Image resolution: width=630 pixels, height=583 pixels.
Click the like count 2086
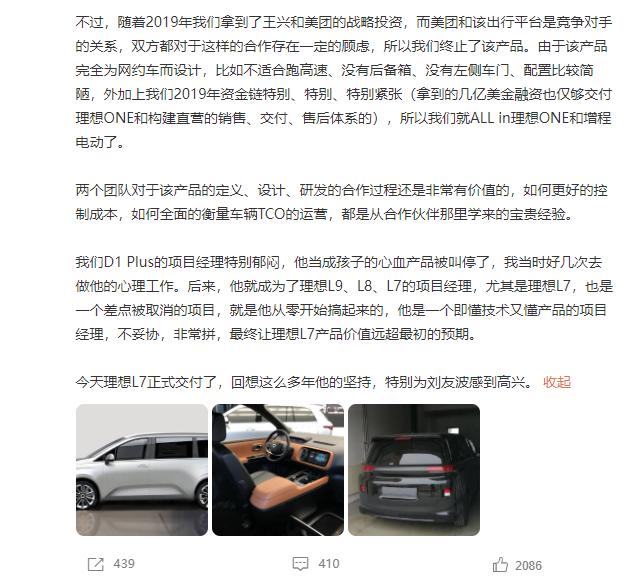click(x=528, y=566)
